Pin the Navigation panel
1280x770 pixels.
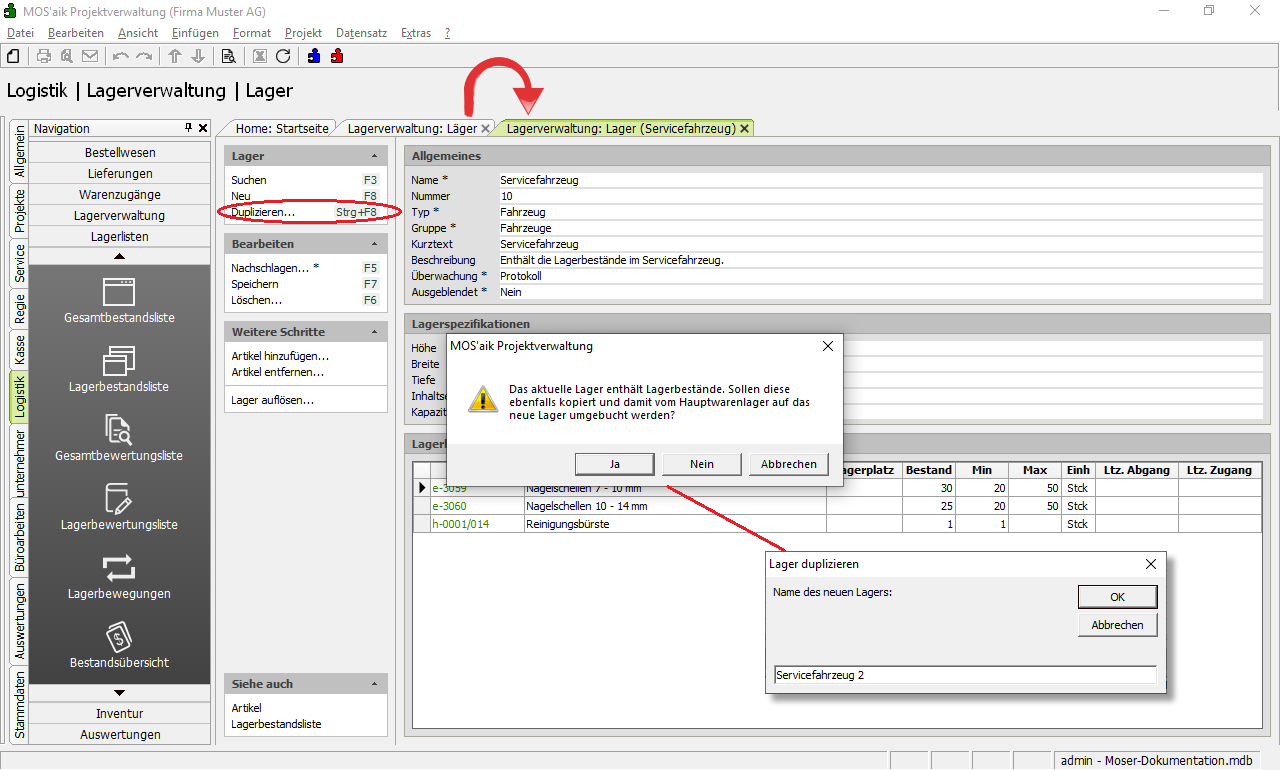[x=188, y=128]
